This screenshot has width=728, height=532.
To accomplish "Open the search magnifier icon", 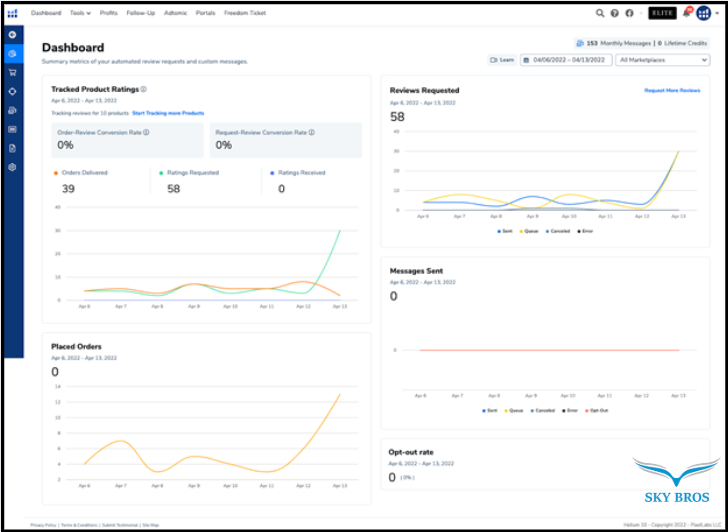I will tap(600, 13).
